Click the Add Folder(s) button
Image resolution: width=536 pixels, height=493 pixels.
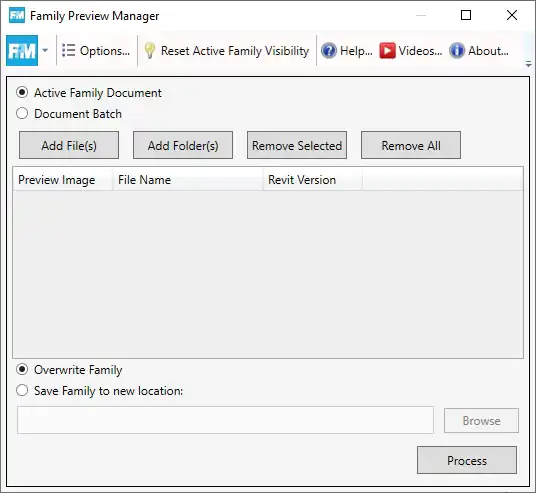tap(183, 145)
